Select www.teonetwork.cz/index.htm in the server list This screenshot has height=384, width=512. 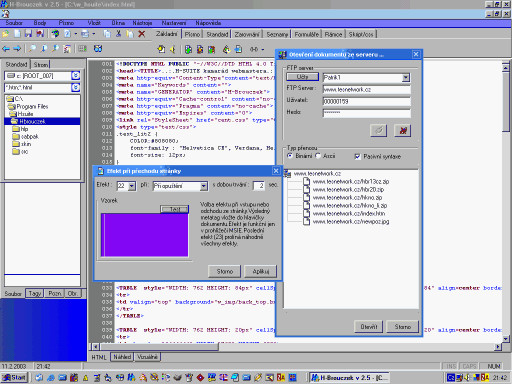[x=349, y=214]
